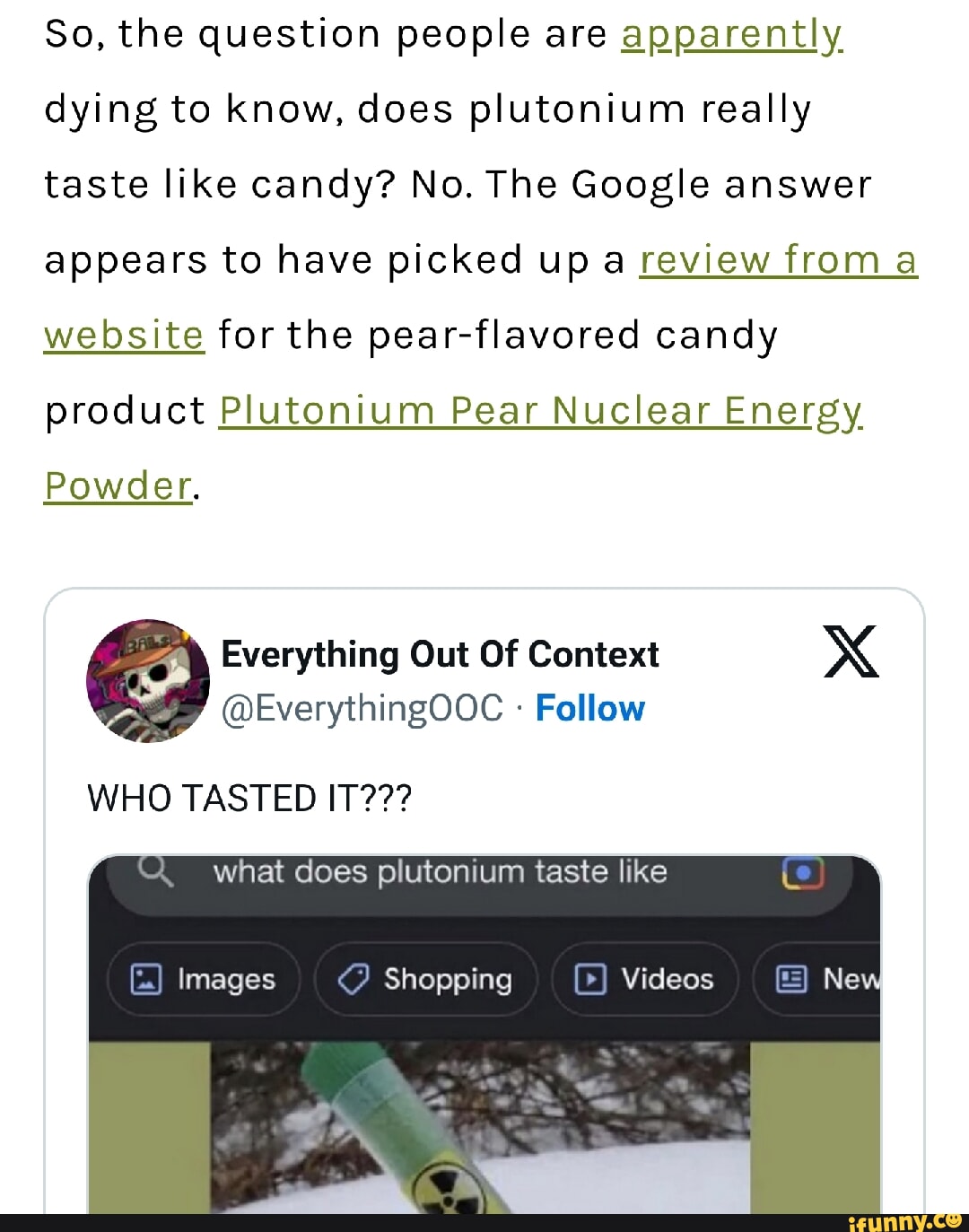Open Google Lens camera icon

click(x=803, y=872)
